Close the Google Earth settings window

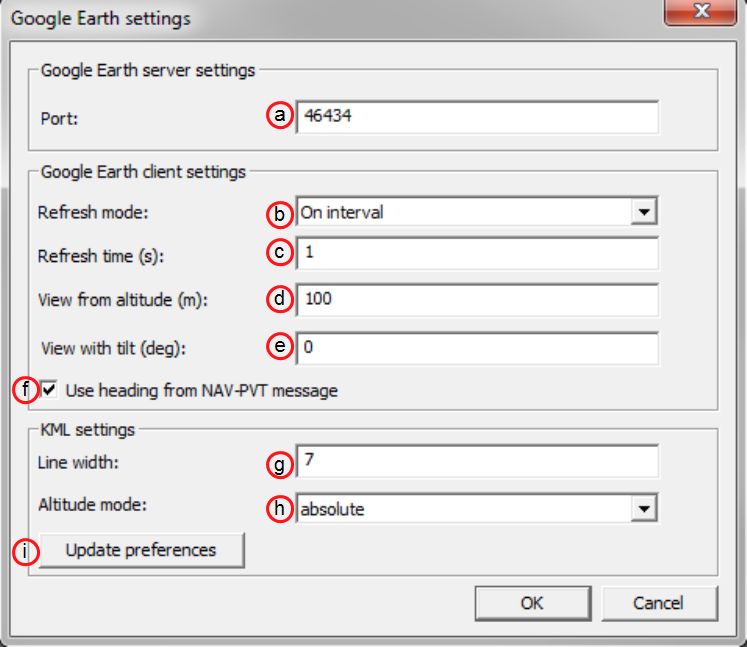coord(700,11)
